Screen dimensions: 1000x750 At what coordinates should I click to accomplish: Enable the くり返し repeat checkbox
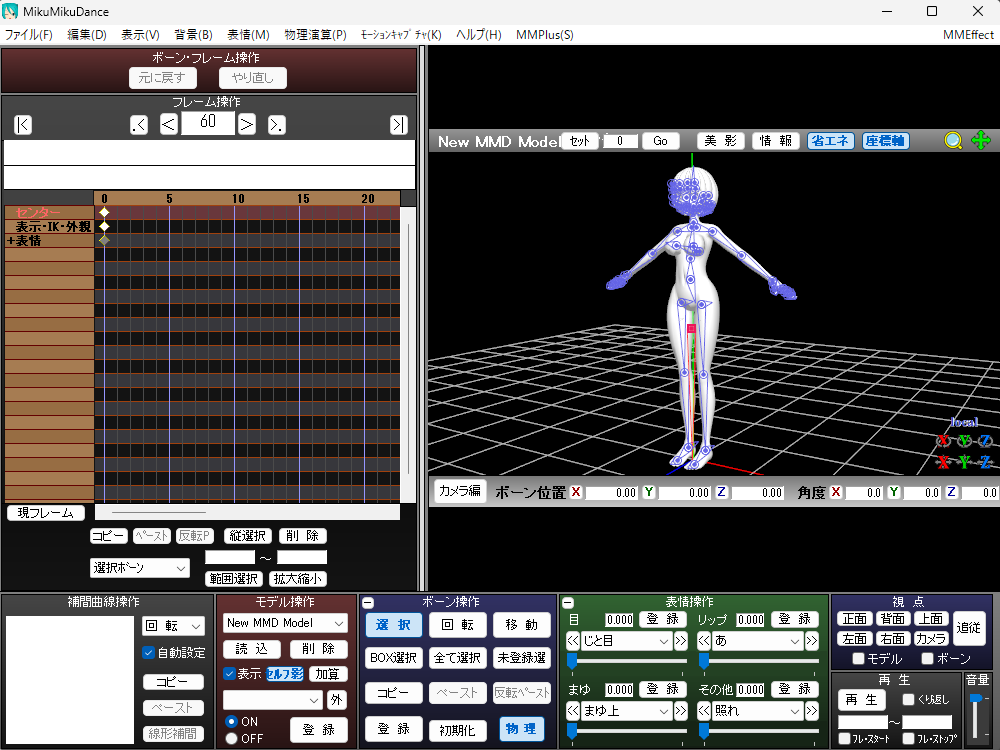click(909, 700)
